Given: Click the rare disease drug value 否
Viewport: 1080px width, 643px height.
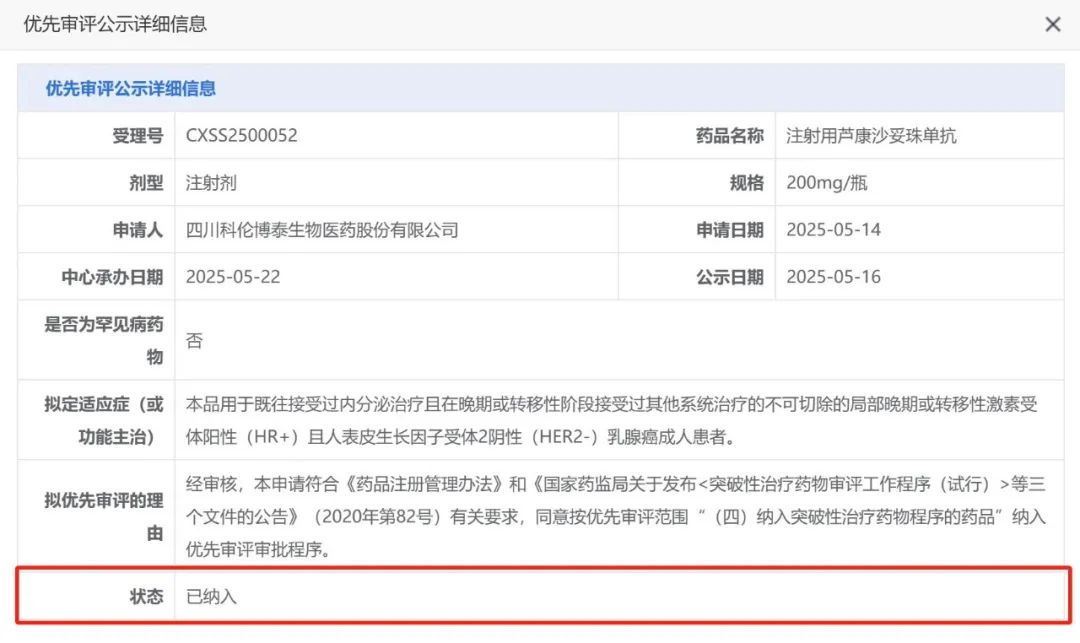Looking at the screenshot, I should tap(194, 341).
